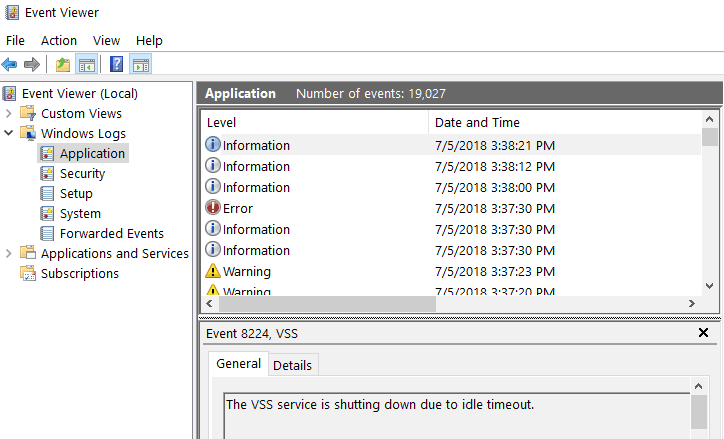Click the Forward arrow toolbar icon

click(x=31, y=64)
